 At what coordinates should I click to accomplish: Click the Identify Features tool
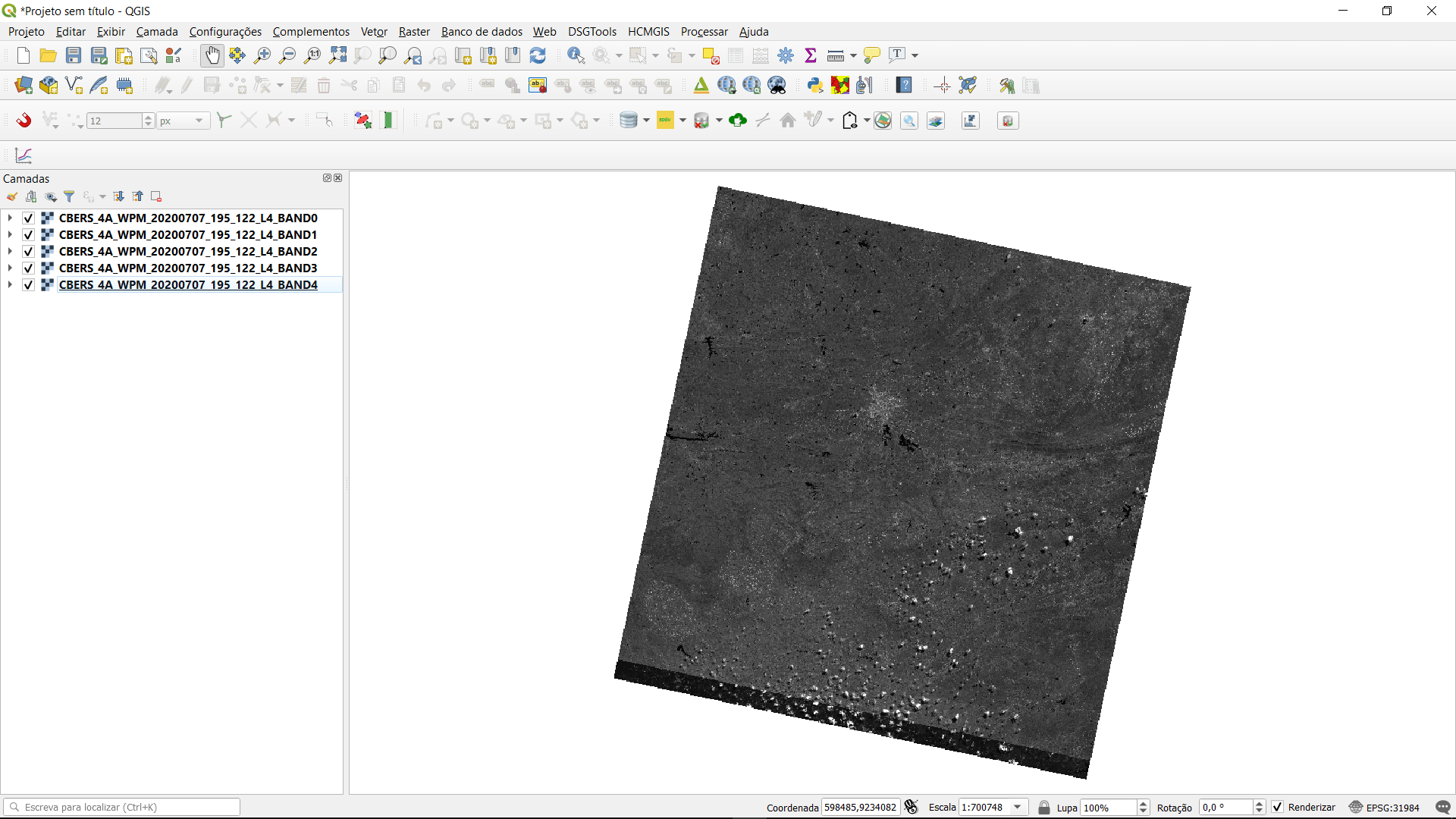pos(576,55)
